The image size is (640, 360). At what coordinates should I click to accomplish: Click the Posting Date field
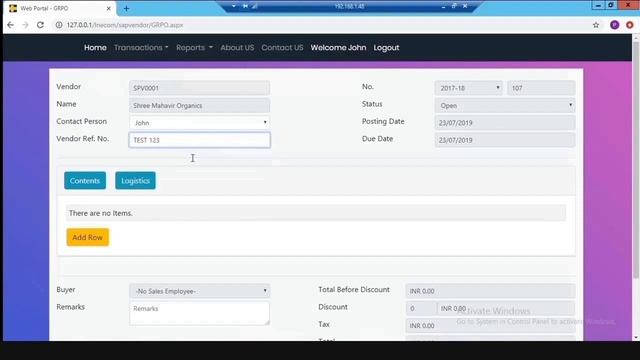click(x=505, y=122)
